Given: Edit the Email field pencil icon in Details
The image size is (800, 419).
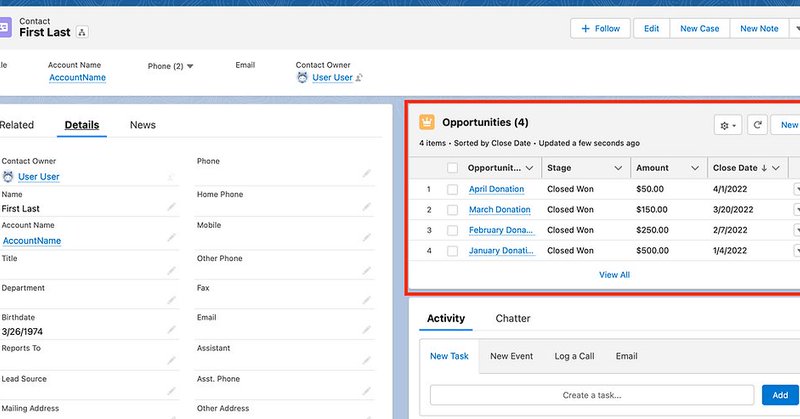Looking at the screenshot, I should [x=366, y=330].
